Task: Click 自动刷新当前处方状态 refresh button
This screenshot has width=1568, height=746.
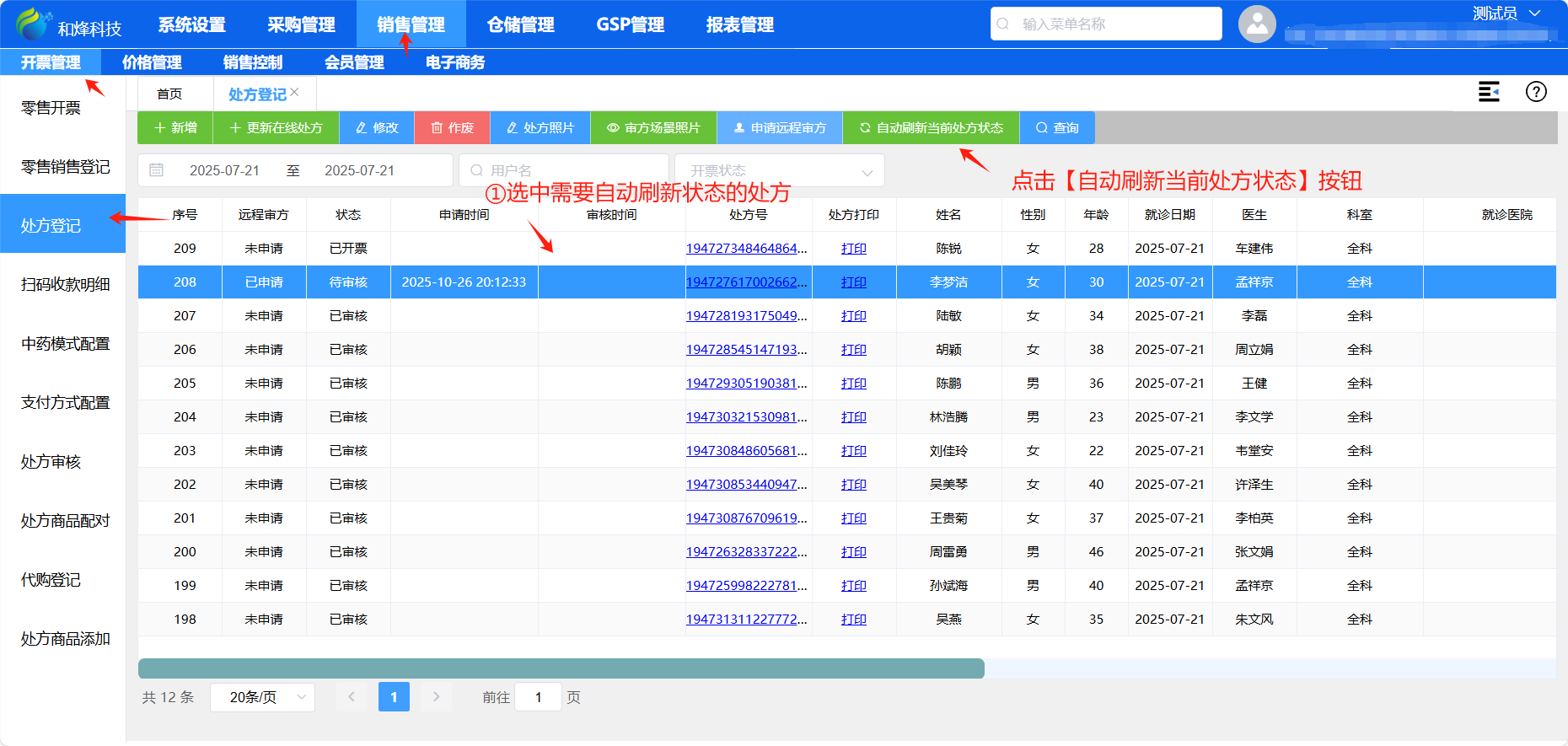Action: 931,128
